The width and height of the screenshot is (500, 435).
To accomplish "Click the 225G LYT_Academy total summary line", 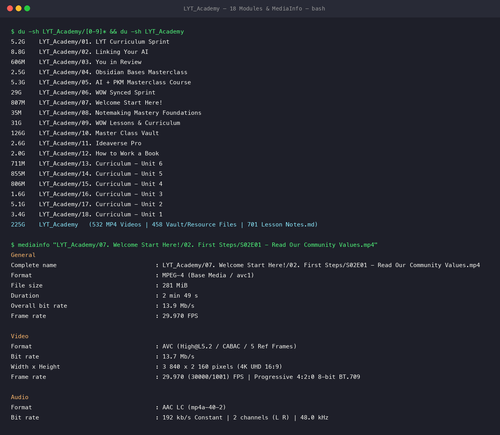I will pos(164,225).
